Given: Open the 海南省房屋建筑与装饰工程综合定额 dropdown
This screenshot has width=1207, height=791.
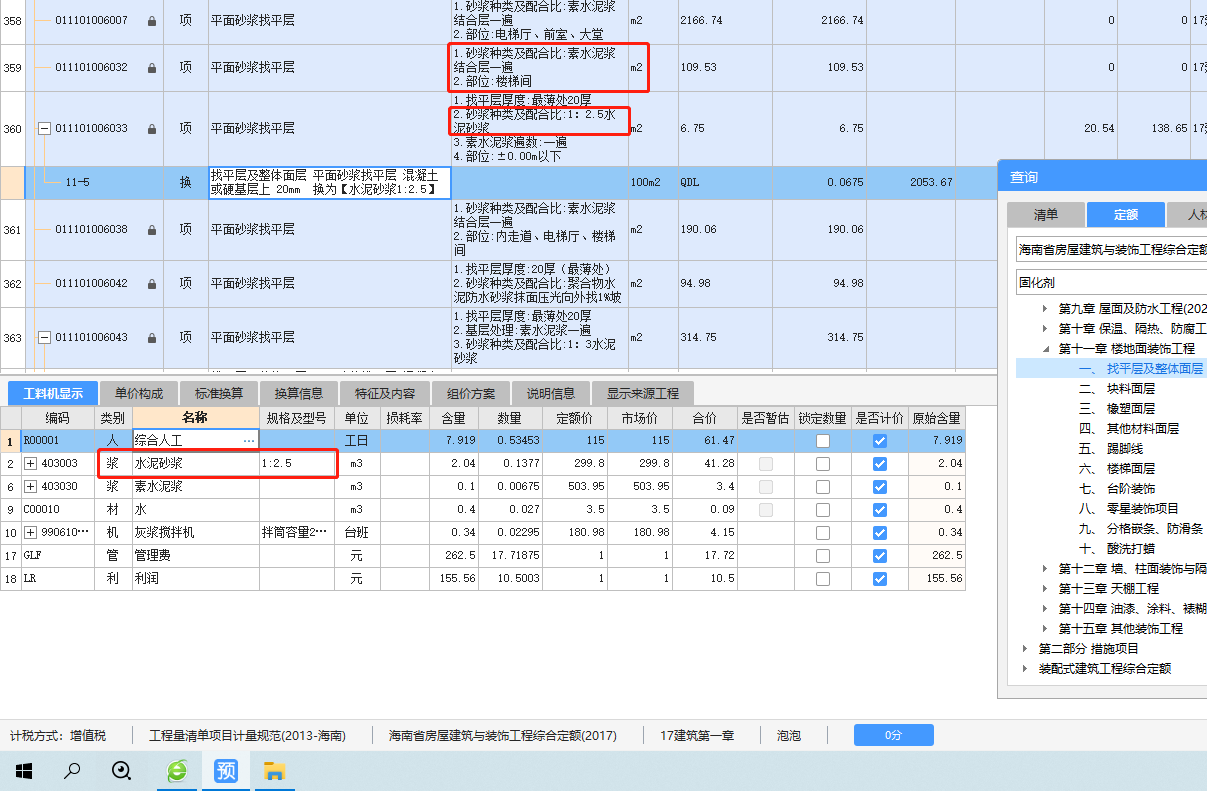Looking at the screenshot, I should [1111, 249].
